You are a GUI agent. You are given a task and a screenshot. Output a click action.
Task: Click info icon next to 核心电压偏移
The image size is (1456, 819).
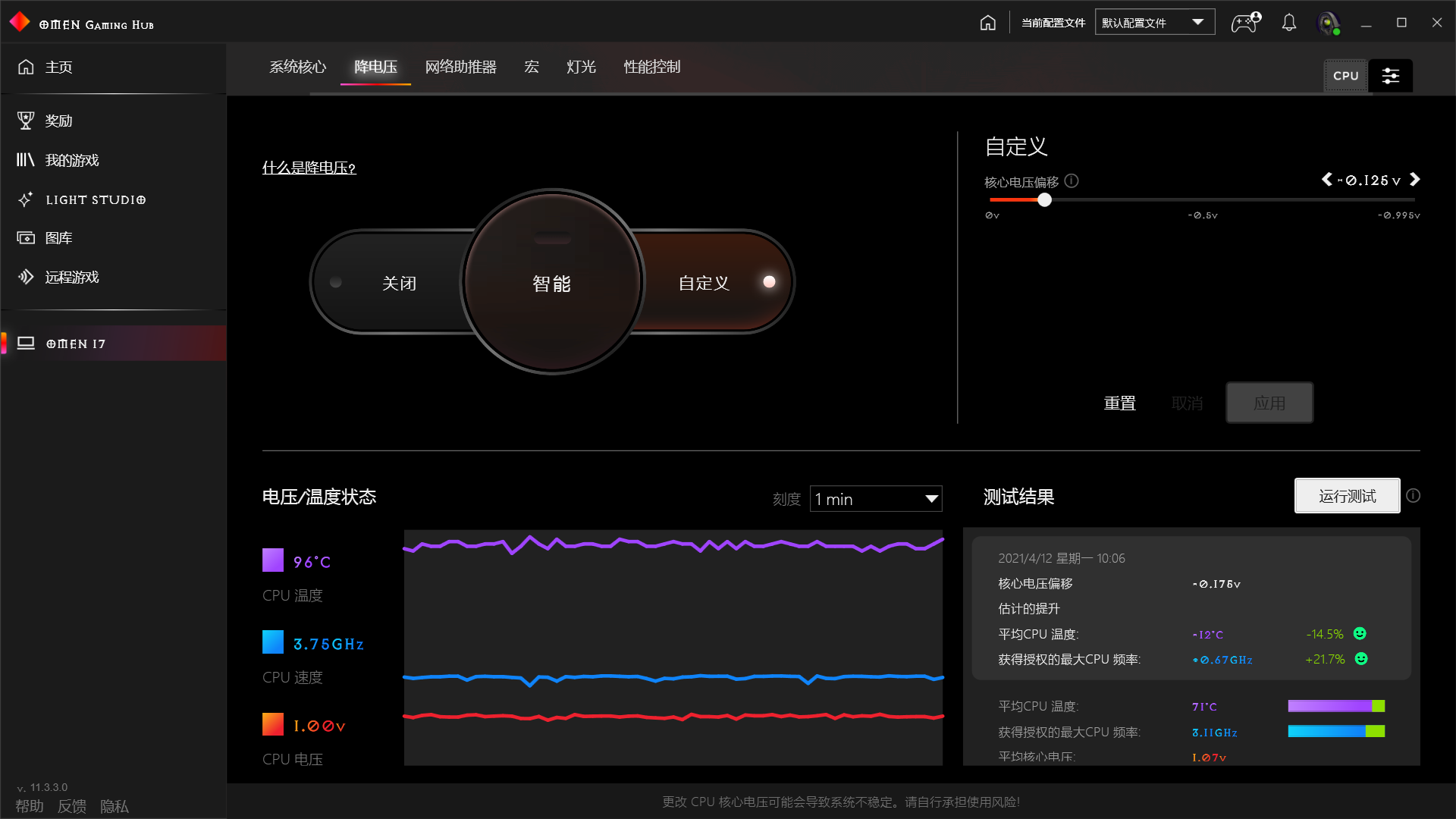1072,181
